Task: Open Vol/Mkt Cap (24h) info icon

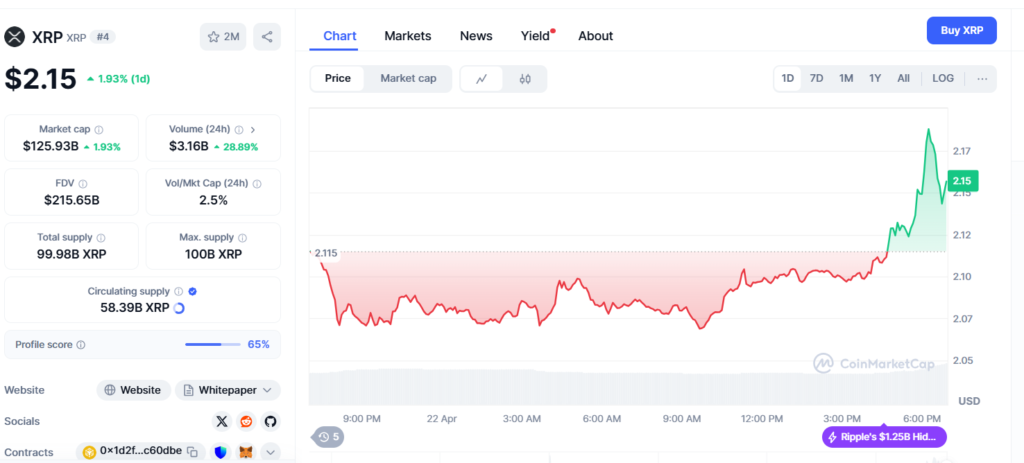Action: pyautogui.click(x=257, y=184)
